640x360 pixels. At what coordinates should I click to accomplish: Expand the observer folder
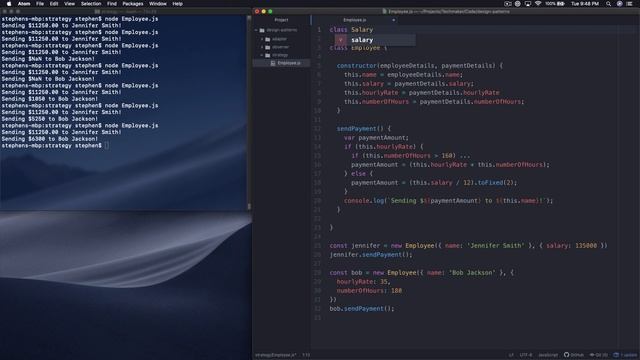262,47
